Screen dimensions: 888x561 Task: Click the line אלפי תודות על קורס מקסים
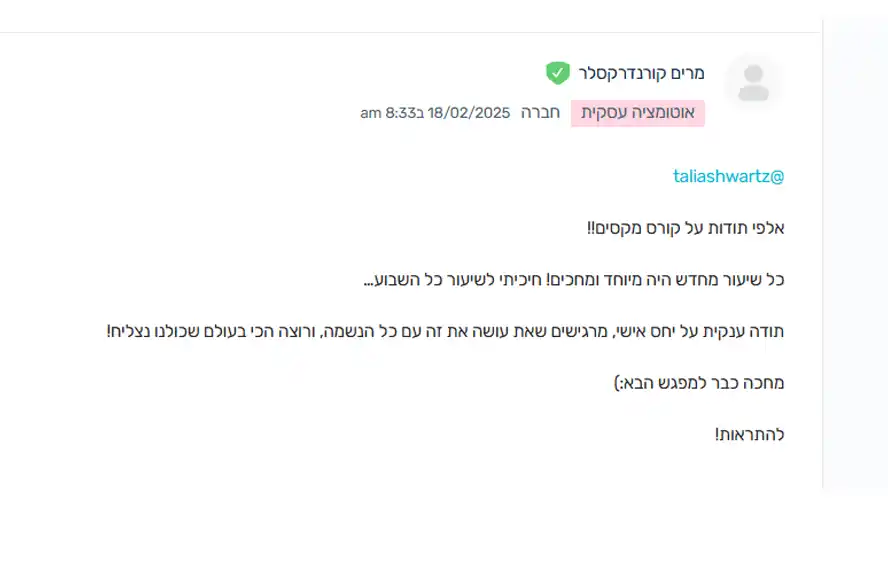685,228
